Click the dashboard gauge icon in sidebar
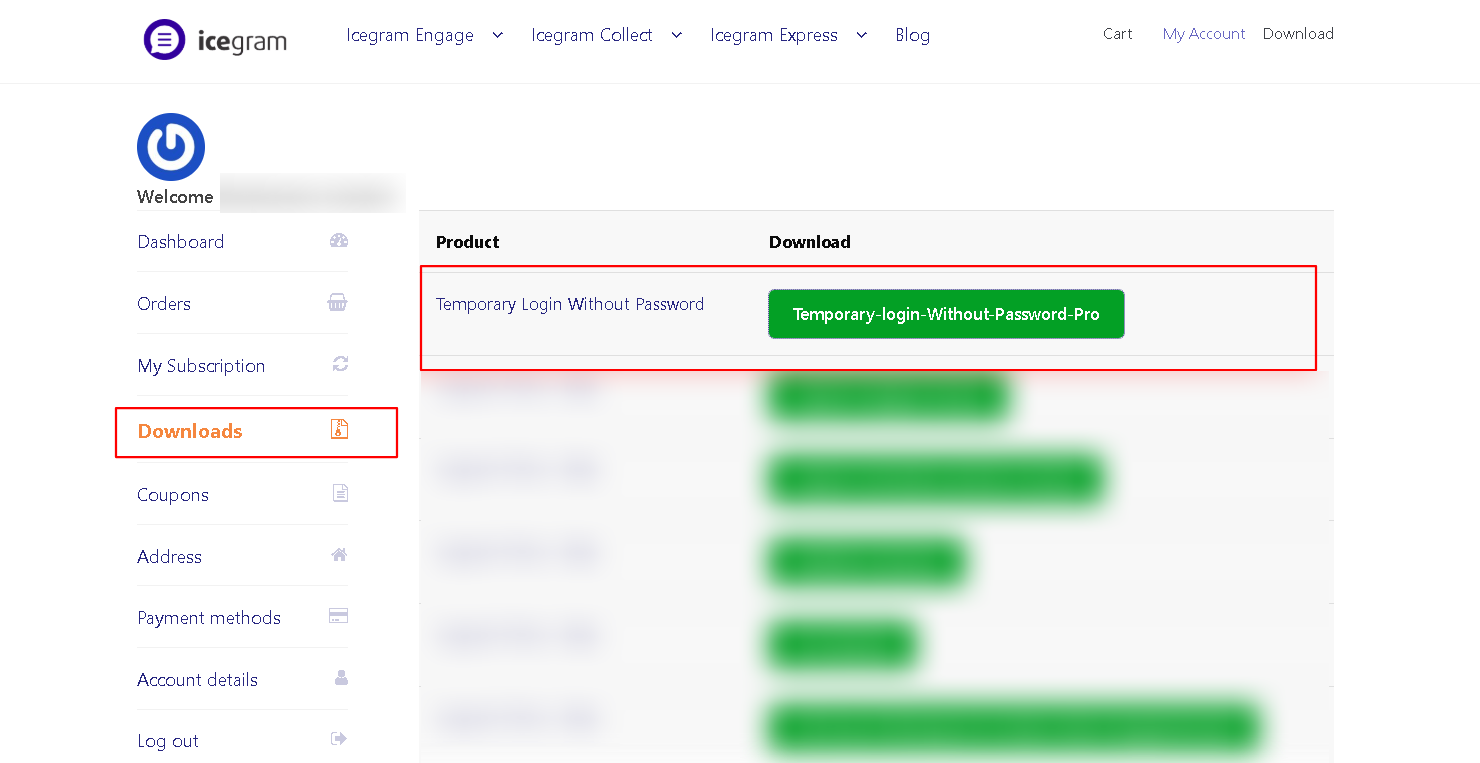 [339, 240]
